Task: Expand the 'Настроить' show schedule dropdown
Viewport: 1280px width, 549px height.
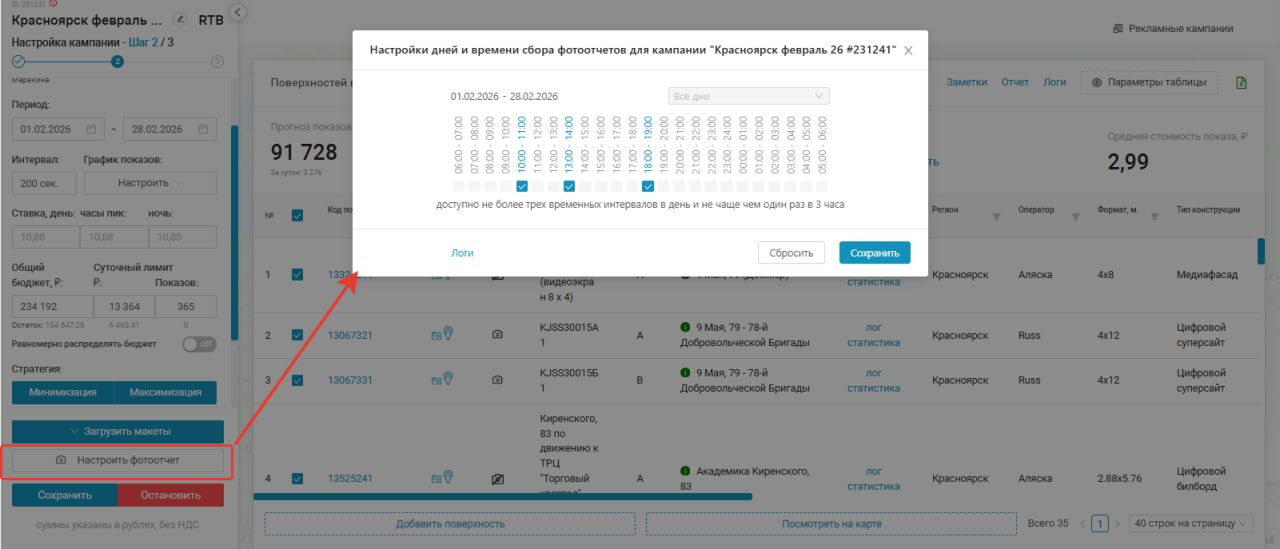Action: click(x=150, y=183)
